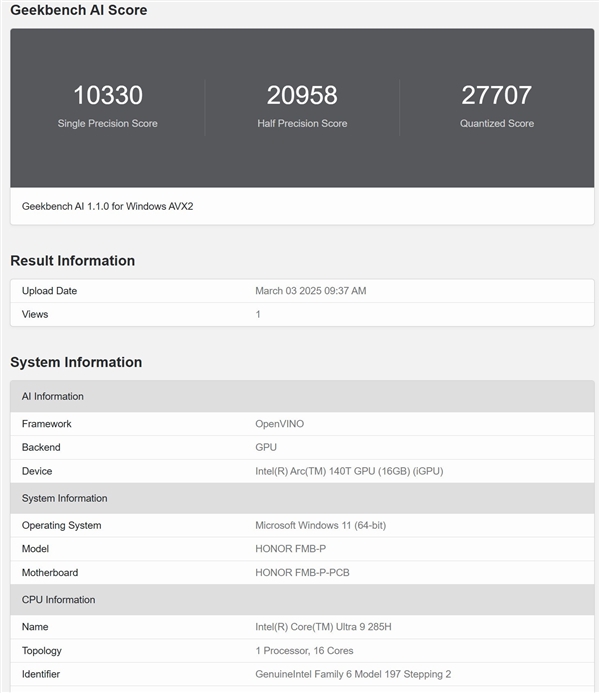
Task: Click the AI Information section header
Action: [x=53, y=396]
